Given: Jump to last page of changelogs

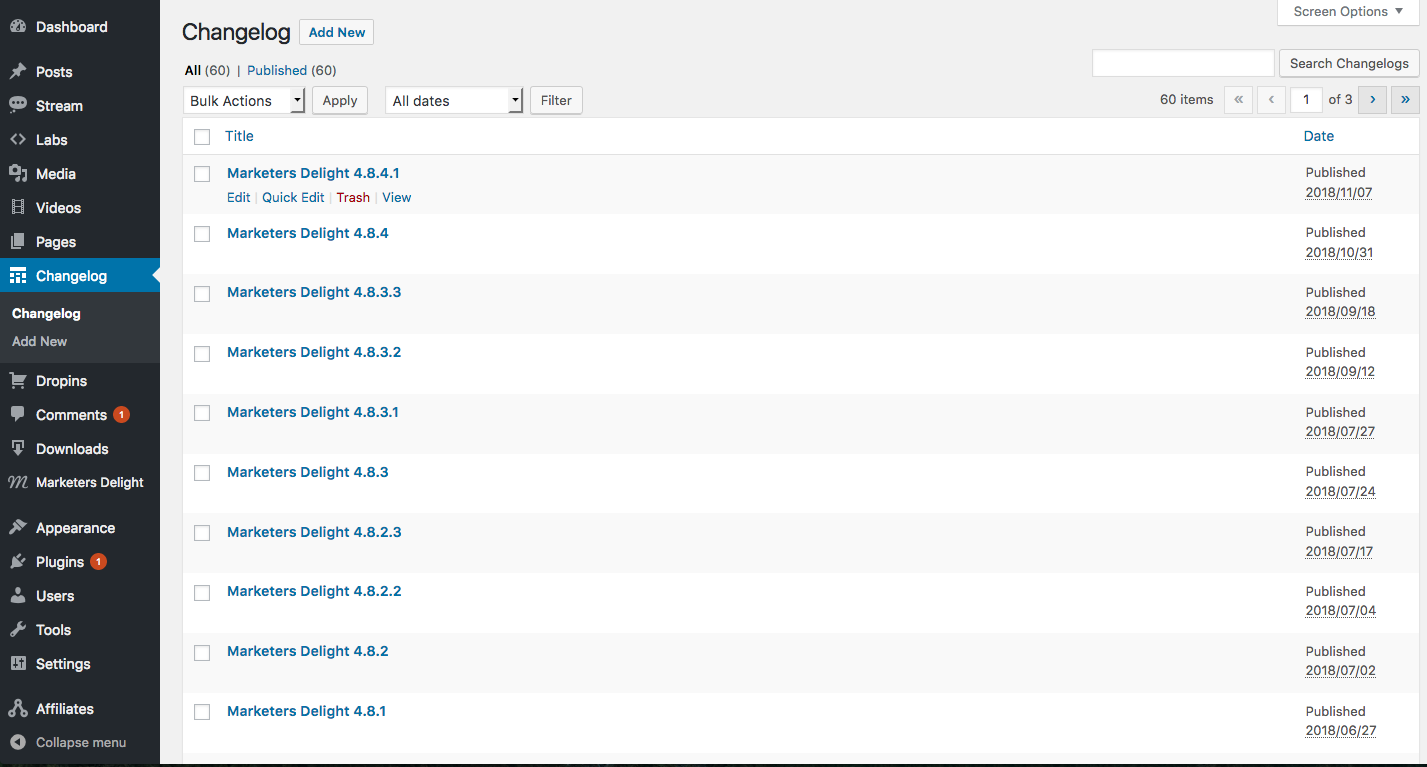Looking at the screenshot, I should [1405, 100].
